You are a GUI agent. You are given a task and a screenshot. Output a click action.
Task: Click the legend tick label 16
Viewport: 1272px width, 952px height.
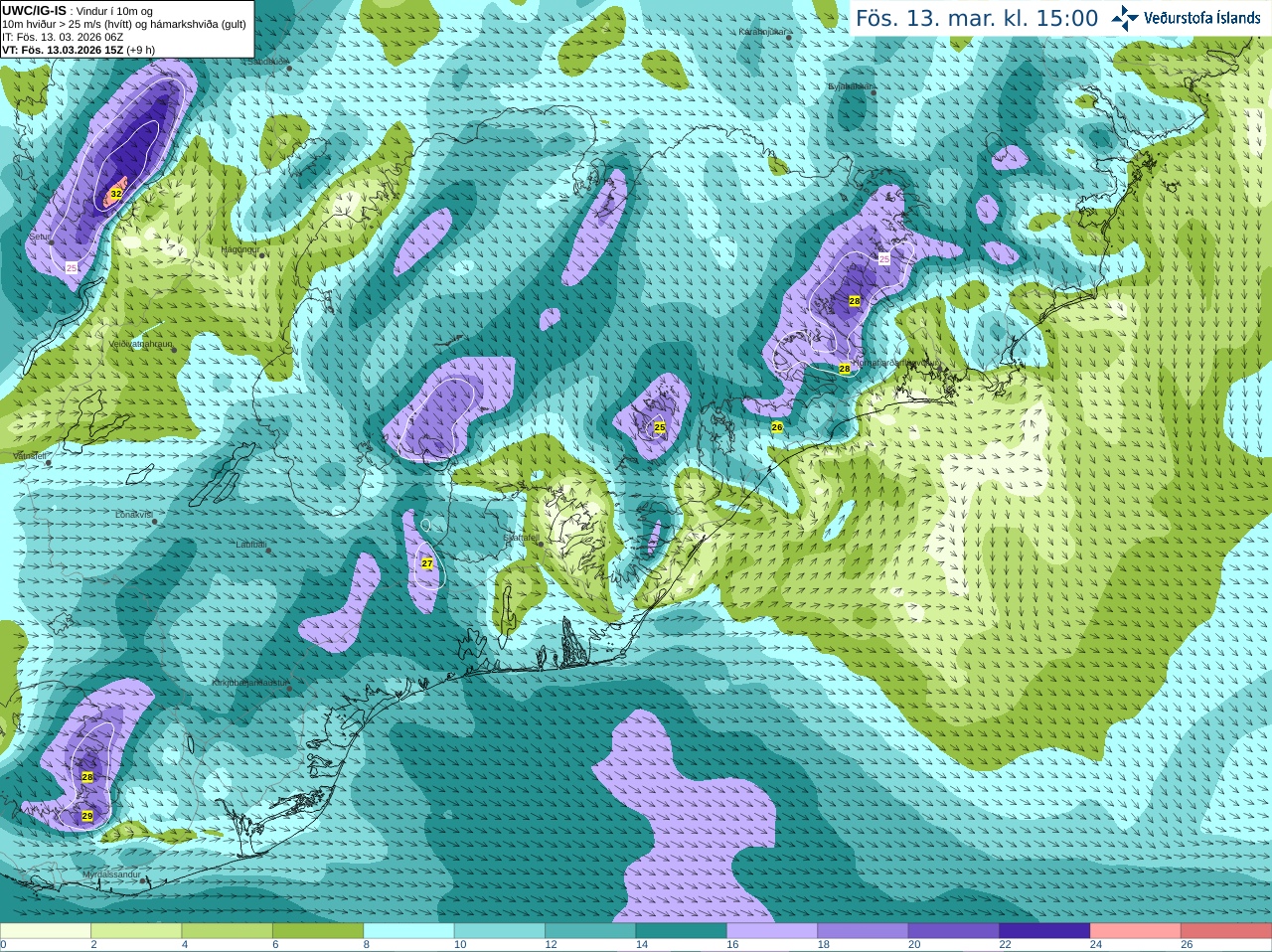point(732,945)
